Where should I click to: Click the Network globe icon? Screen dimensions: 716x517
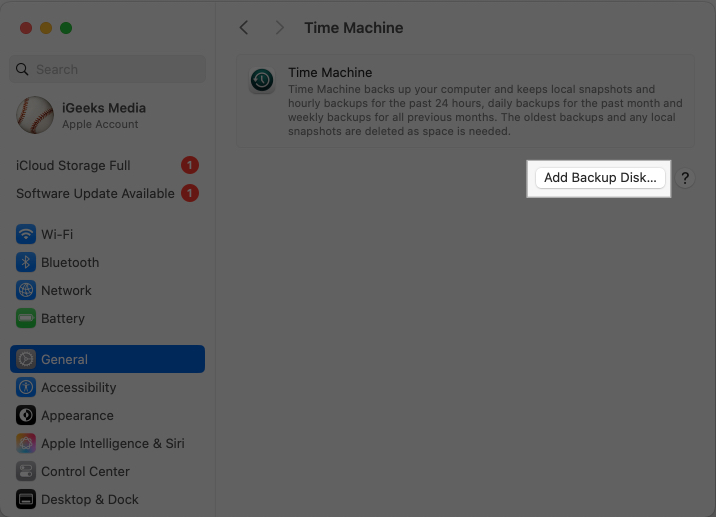[26, 290]
